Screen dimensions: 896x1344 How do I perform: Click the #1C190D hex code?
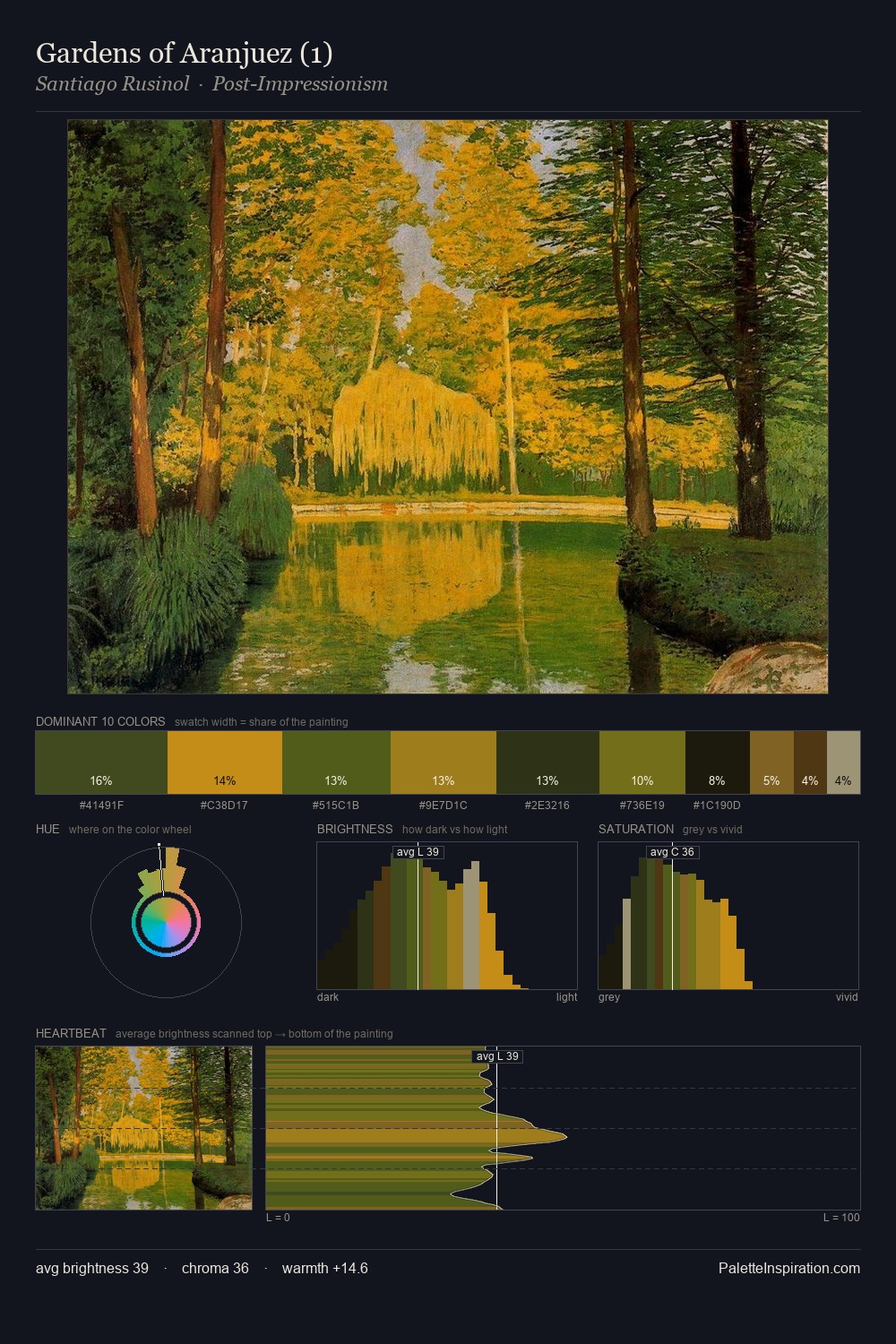(717, 806)
